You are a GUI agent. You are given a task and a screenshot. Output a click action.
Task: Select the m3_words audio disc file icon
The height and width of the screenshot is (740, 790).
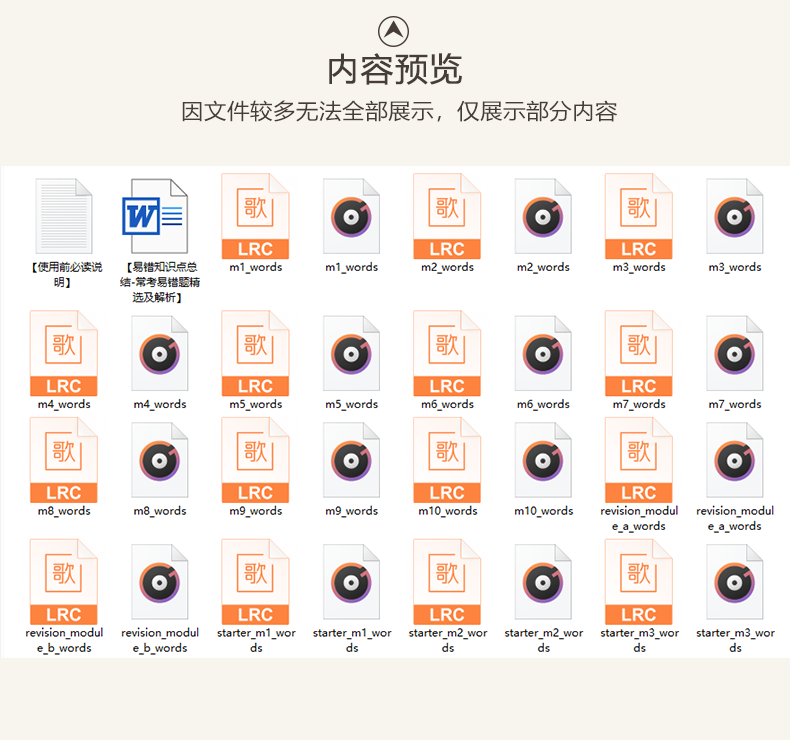735,216
